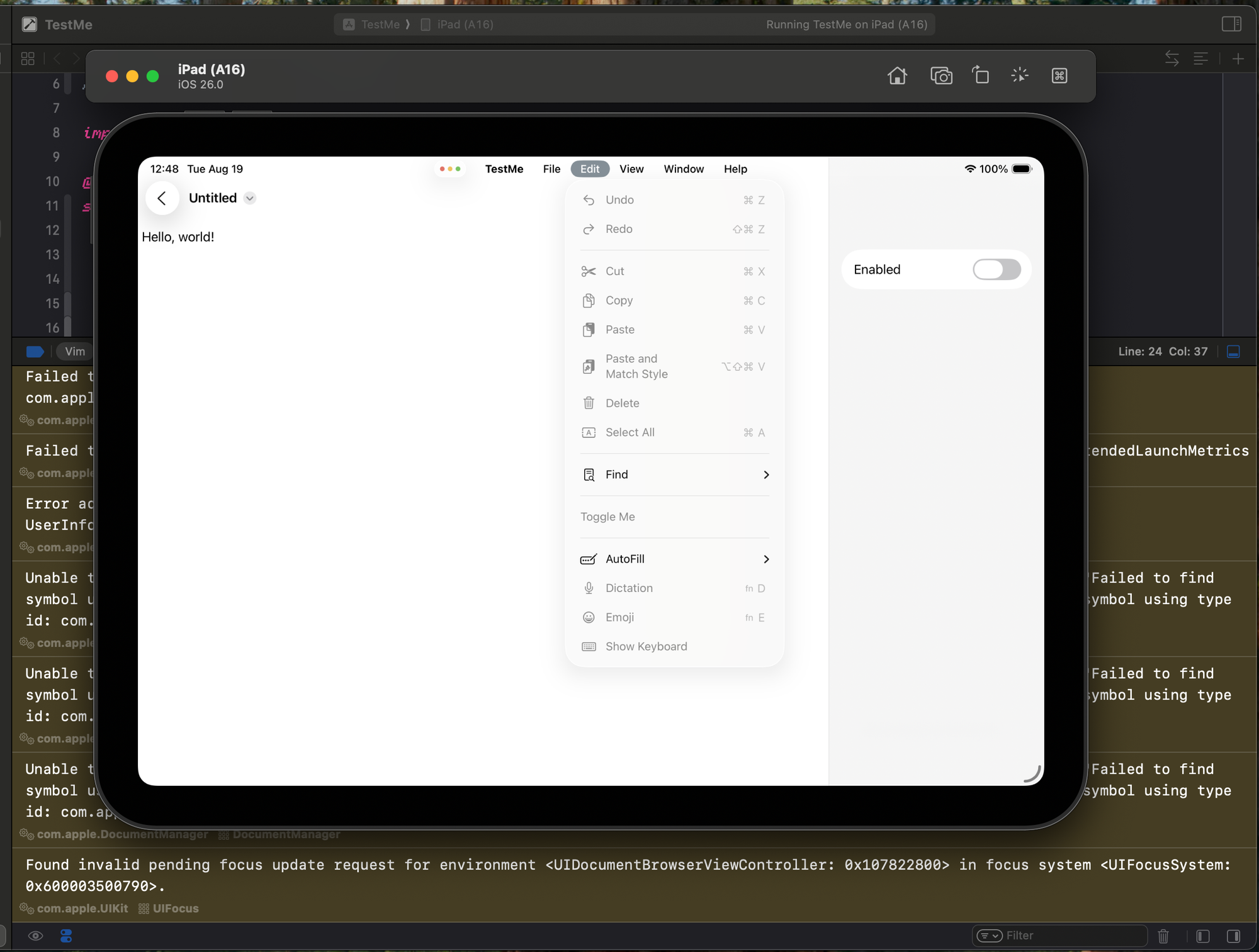The image size is (1259, 952).
Task: Add a new editor tab with the plus icon
Action: point(1238,59)
